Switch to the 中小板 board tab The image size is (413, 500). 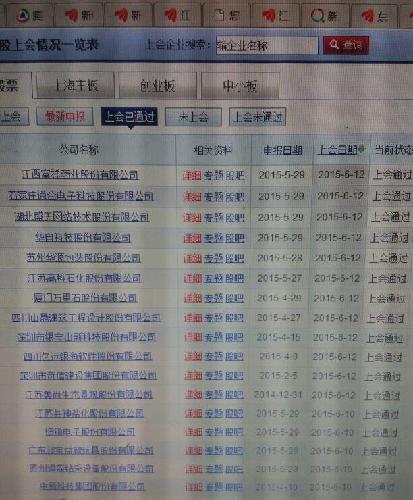pyautogui.click(x=240, y=86)
